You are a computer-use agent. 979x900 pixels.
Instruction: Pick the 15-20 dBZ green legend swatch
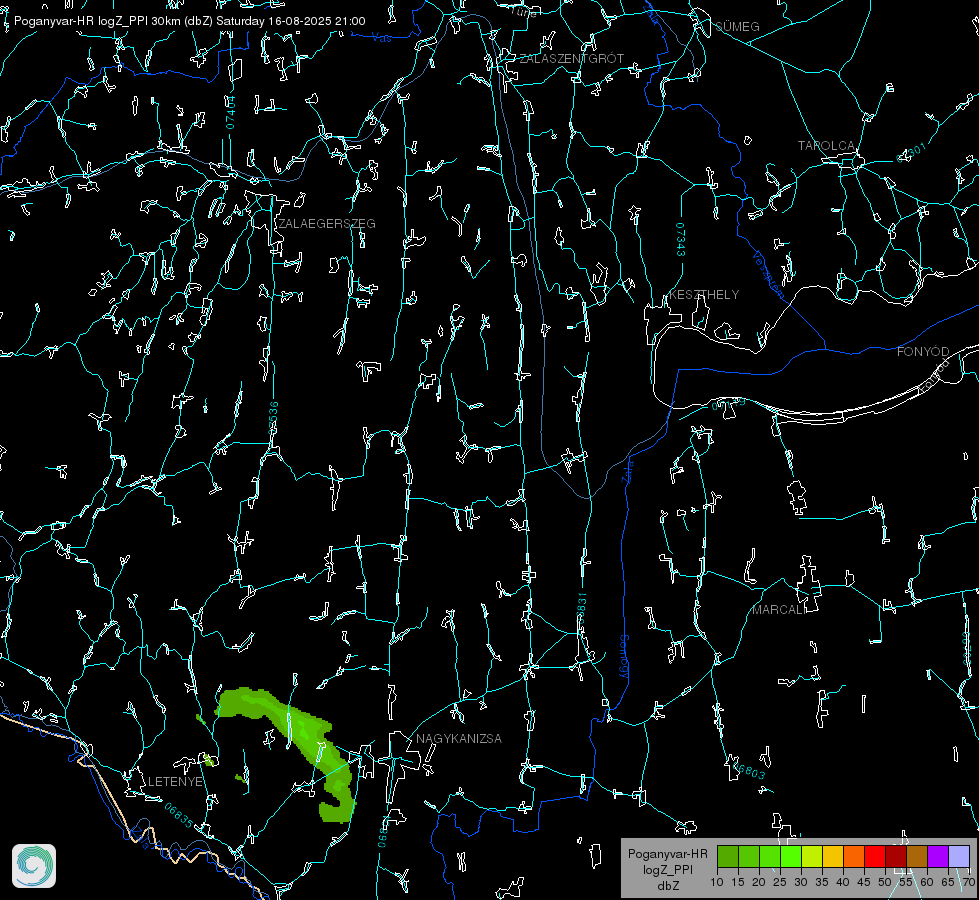pos(749,856)
